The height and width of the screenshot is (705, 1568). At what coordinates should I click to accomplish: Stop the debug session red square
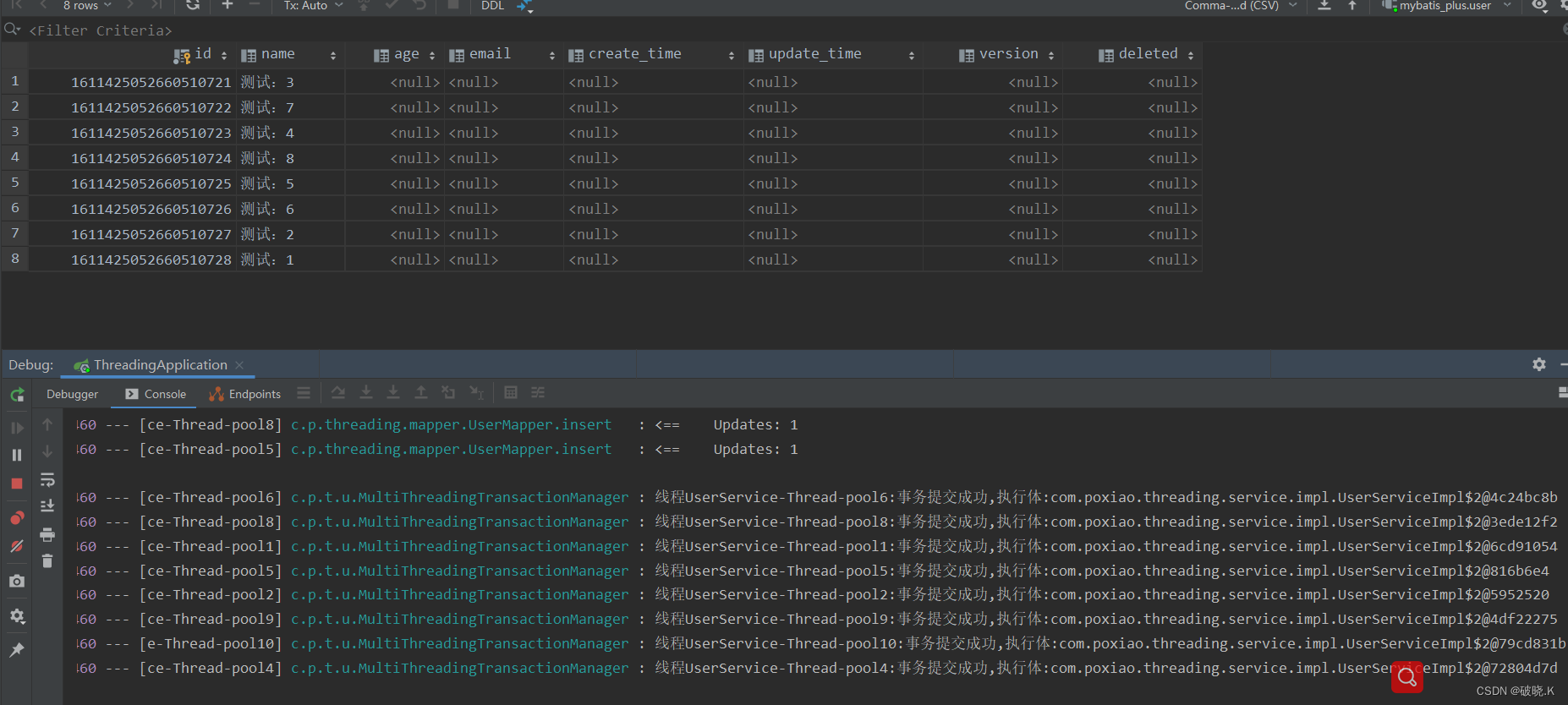pyautogui.click(x=17, y=484)
